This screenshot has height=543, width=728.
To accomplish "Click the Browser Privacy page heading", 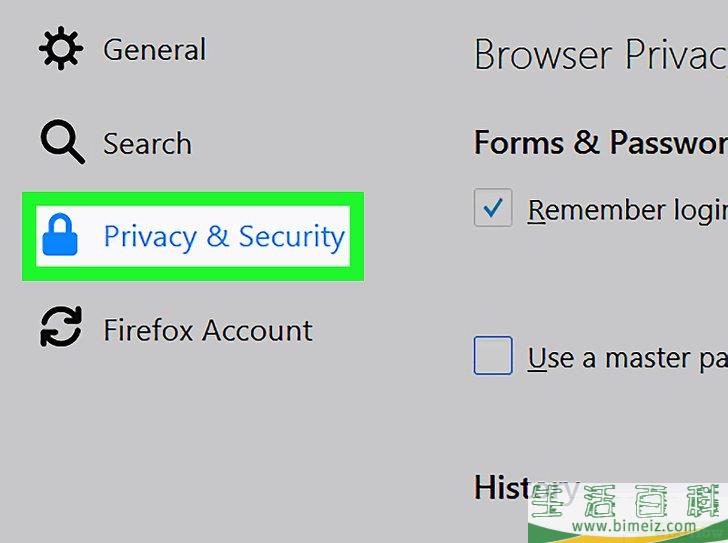I will pyautogui.click(x=601, y=55).
